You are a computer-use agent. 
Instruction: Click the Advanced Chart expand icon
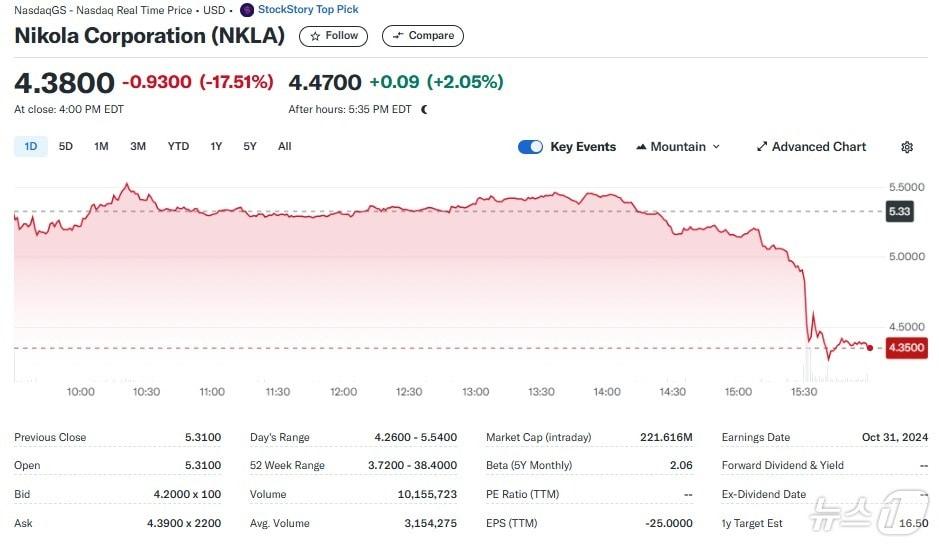coord(762,147)
